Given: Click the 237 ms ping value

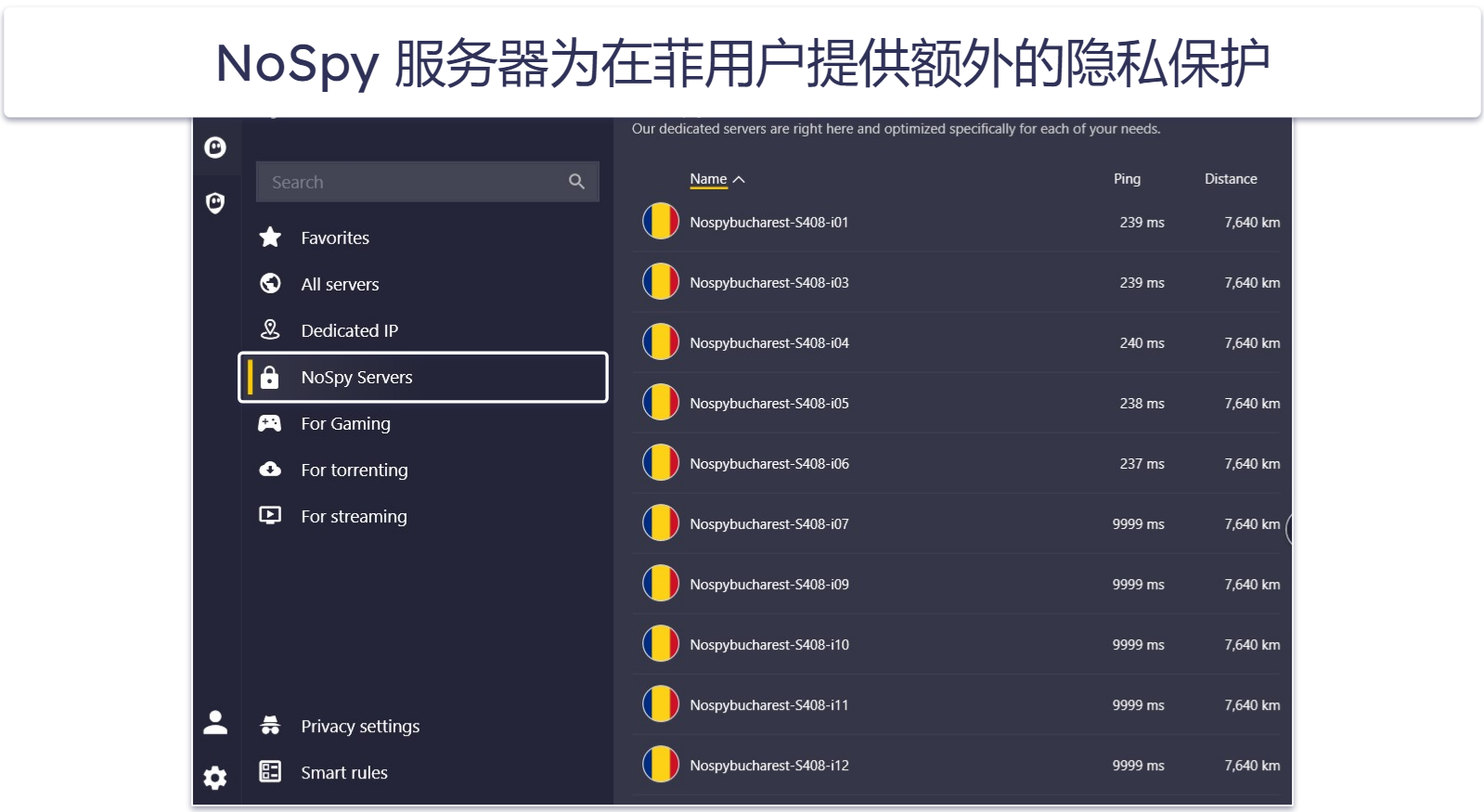Looking at the screenshot, I should [x=1142, y=463].
